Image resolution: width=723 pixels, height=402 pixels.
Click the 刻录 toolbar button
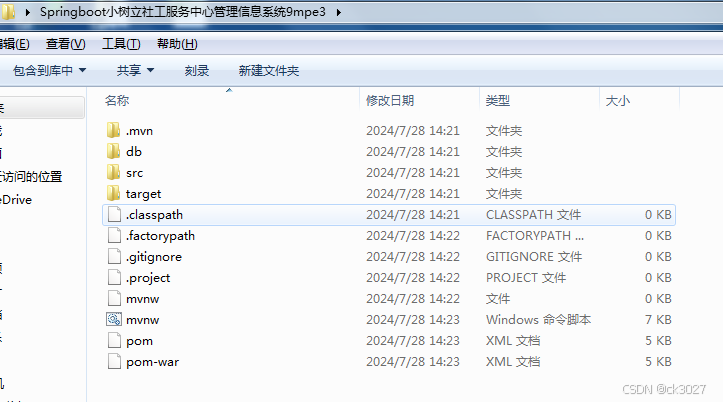click(x=197, y=71)
